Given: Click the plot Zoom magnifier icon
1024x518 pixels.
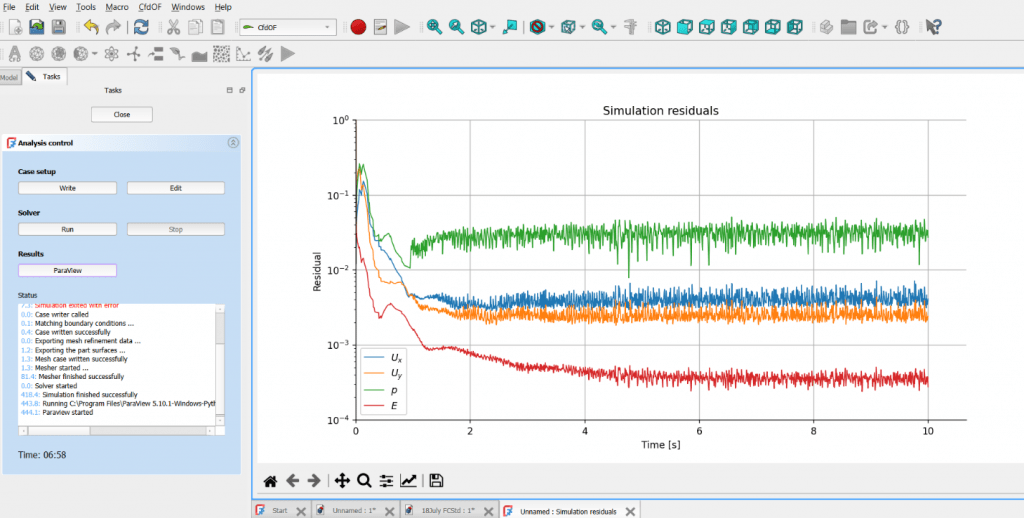Looking at the screenshot, I should 364,481.
